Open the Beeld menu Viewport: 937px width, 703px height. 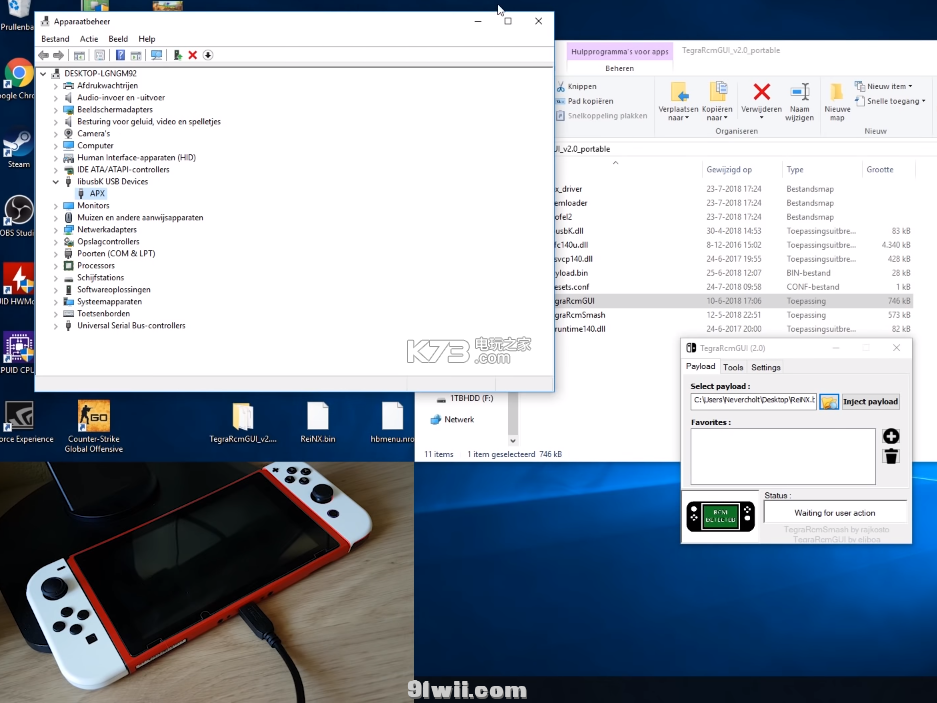pos(118,39)
